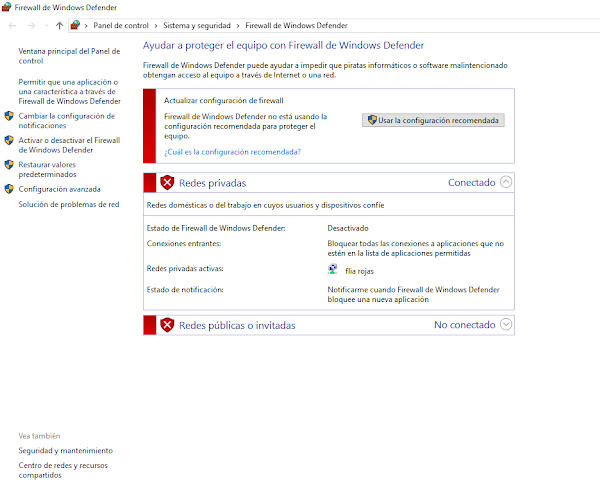The image size is (600, 486).
Task: Click Usar la configuración recomendada button
Action: point(433,120)
